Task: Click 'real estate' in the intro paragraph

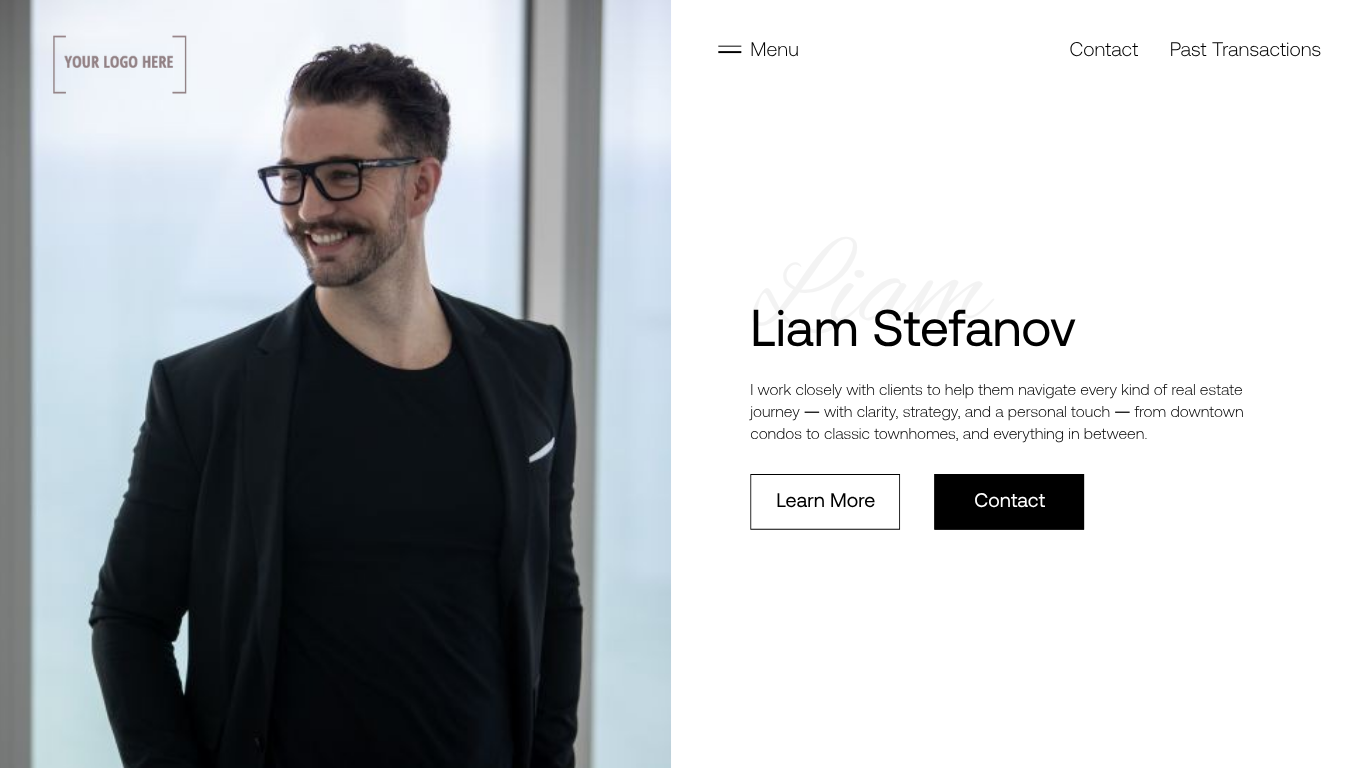Action: 1206,390
